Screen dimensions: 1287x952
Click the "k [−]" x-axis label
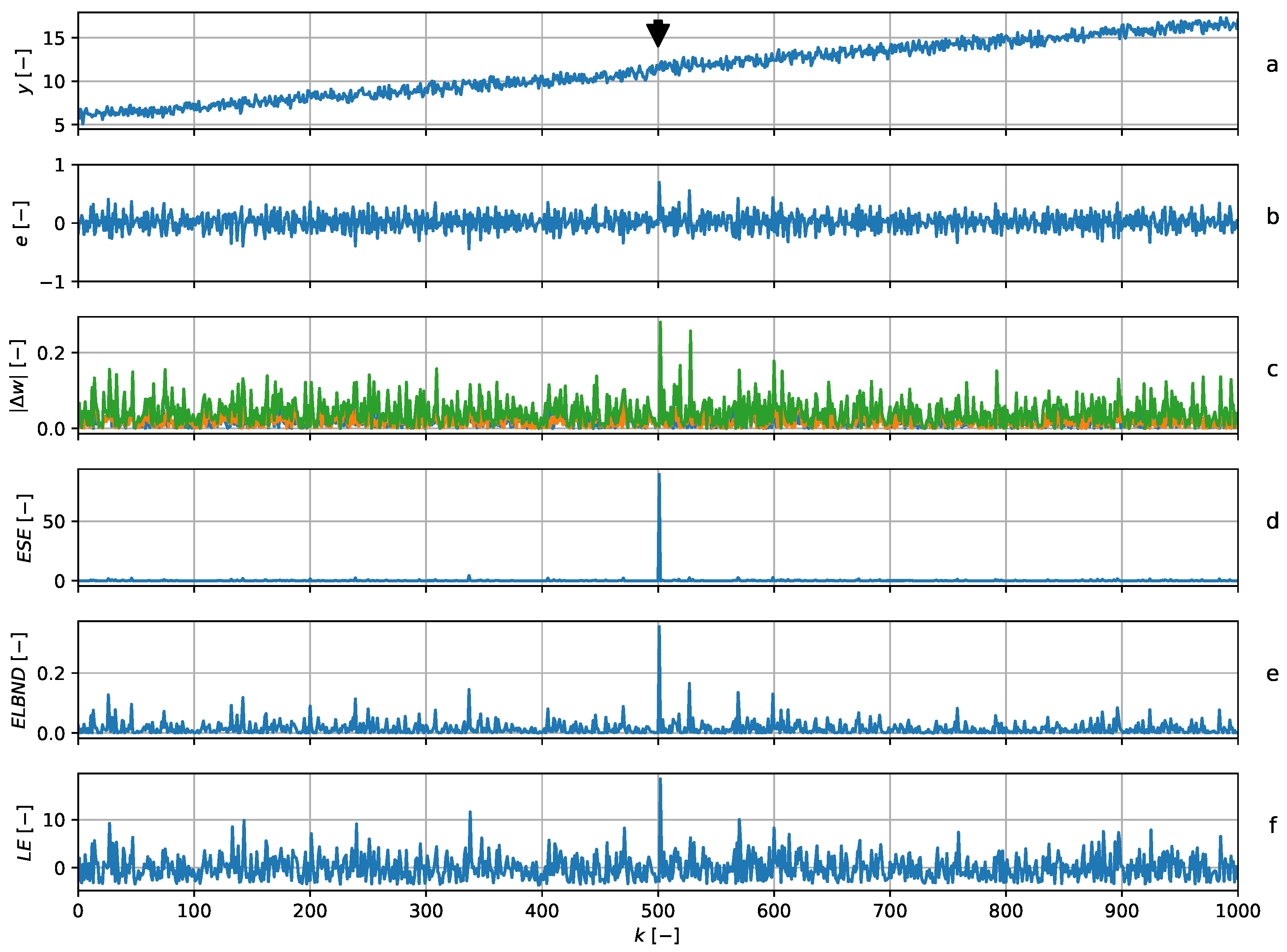pos(657,936)
